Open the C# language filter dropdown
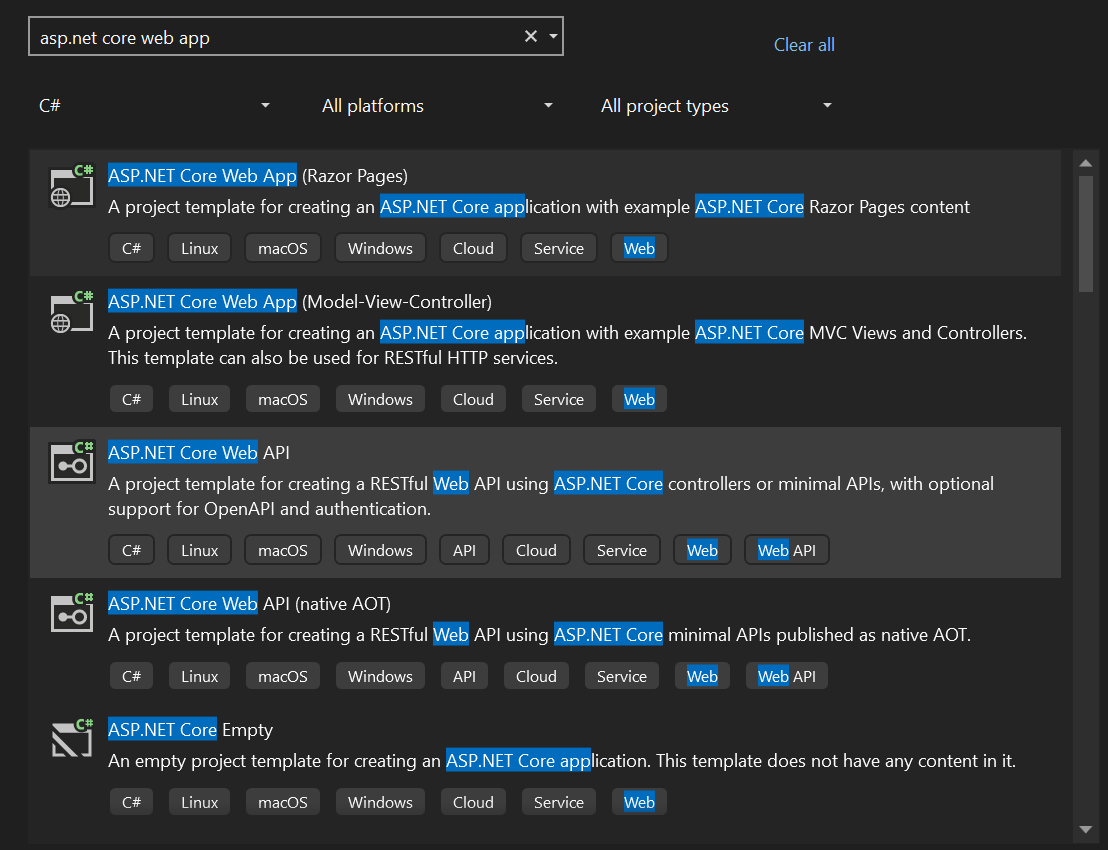 155,106
